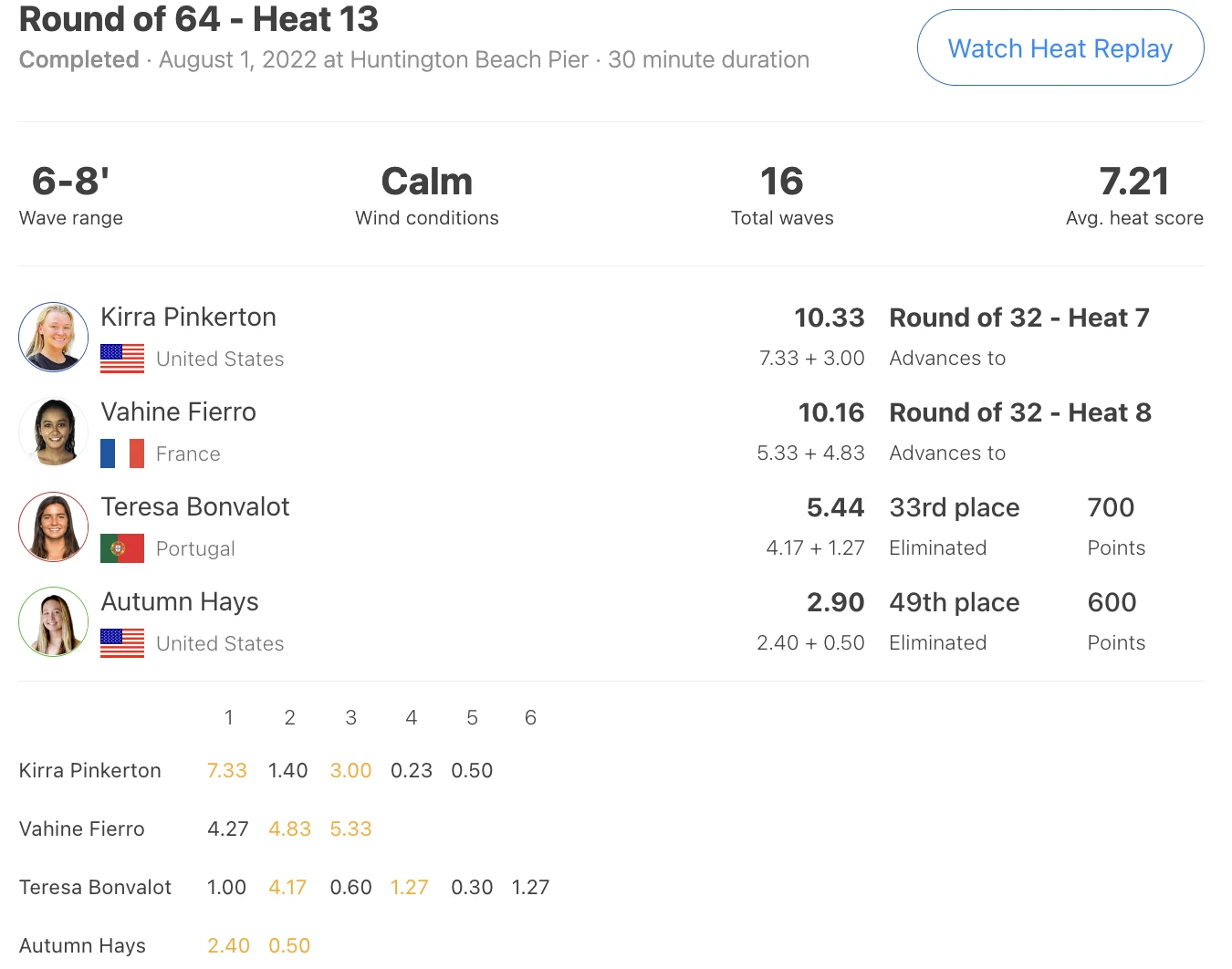Select Autumn Hays' 2.40 wave score
This screenshot has width=1232, height=969.
click(228, 945)
